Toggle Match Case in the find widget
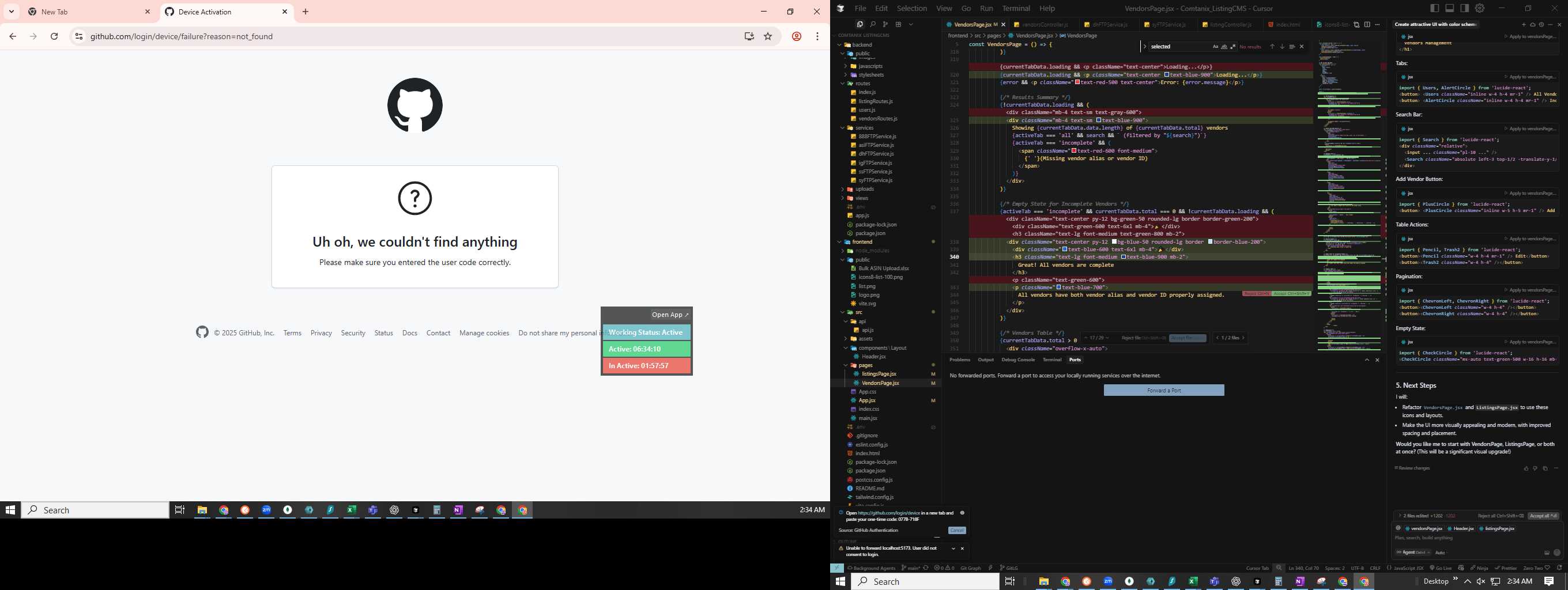The image size is (1568, 590). click(1216, 47)
